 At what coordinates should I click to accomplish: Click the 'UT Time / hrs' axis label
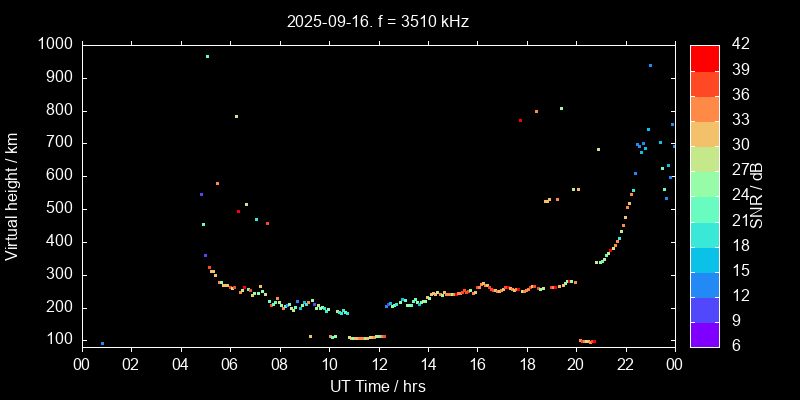tap(378, 385)
